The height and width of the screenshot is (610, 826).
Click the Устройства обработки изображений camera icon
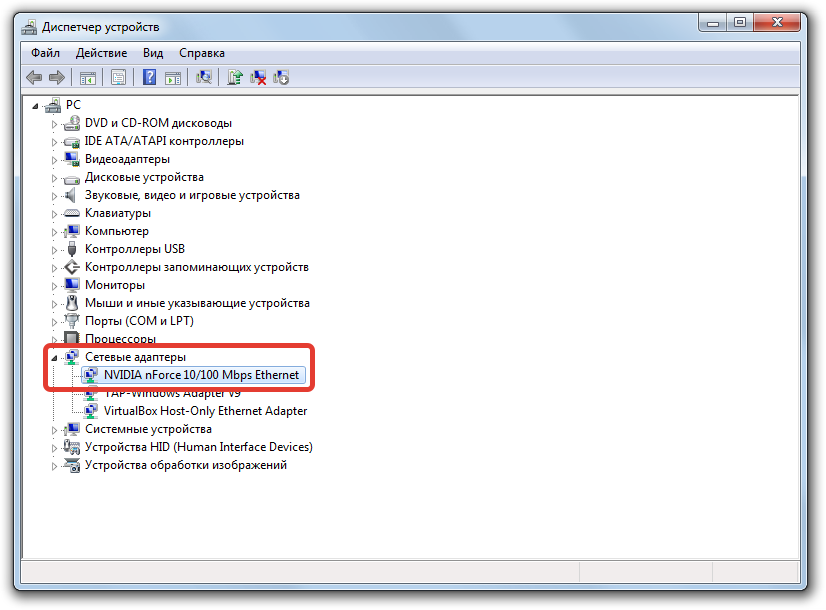click(72, 465)
